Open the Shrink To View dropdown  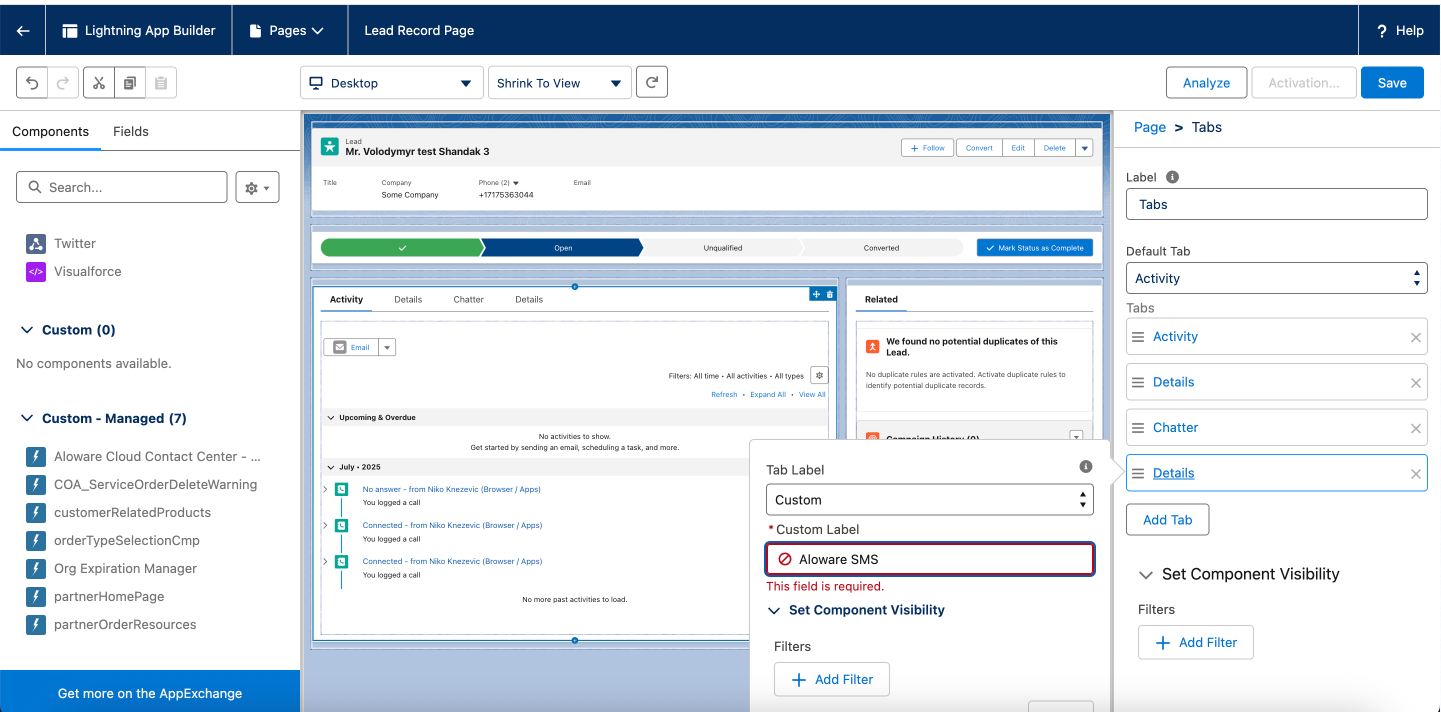(x=559, y=83)
